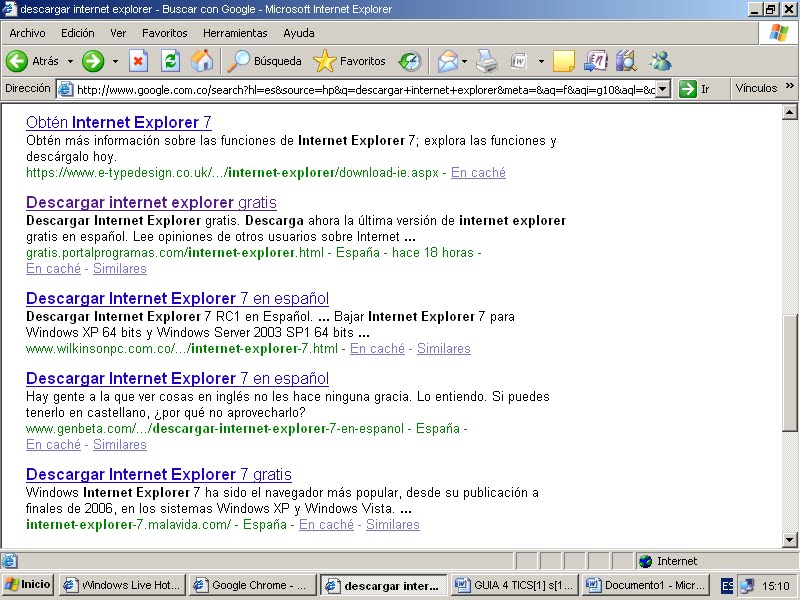Go to Home page icon
Image resolution: width=800 pixels, height=600 pixels.
202,61
